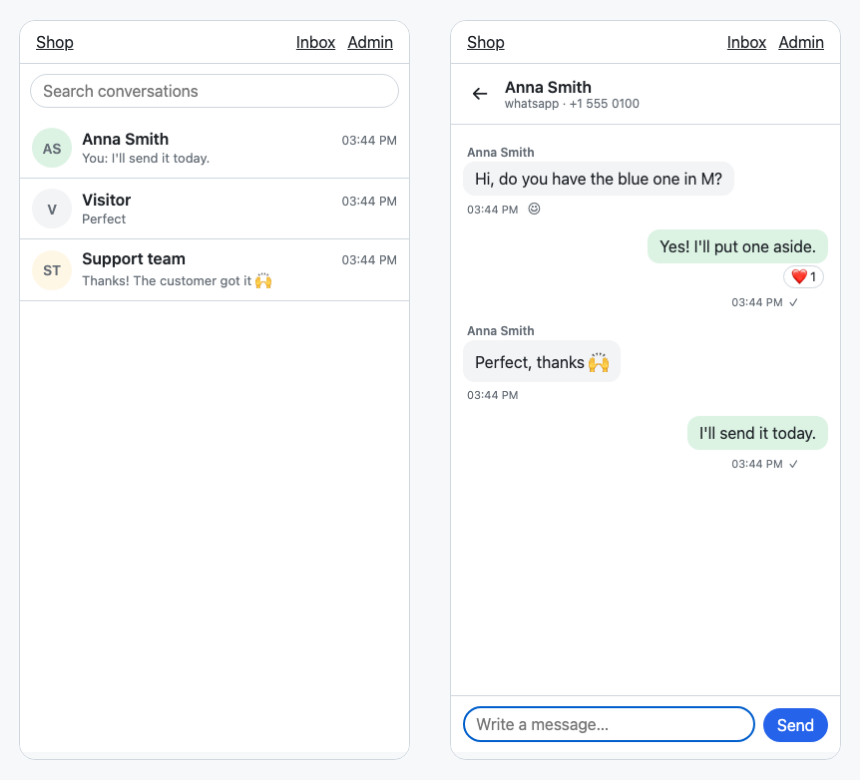Click message bubble "I'll send it today."
Image resolution: width=860 pixels, height=780 pixels.
tap(757, 433)
